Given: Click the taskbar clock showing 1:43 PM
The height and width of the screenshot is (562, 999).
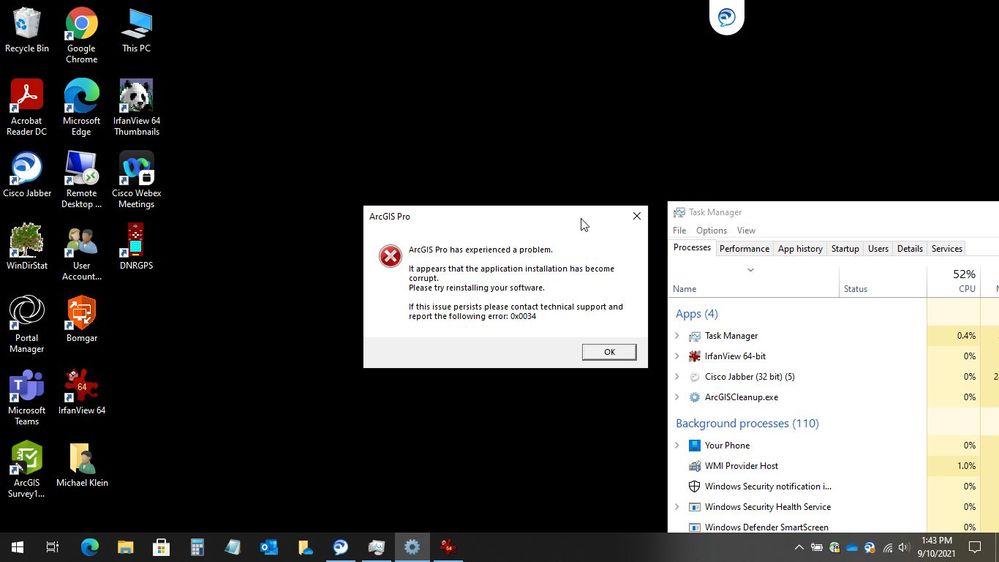Looking at the screenshot, I should click(936, 547).
